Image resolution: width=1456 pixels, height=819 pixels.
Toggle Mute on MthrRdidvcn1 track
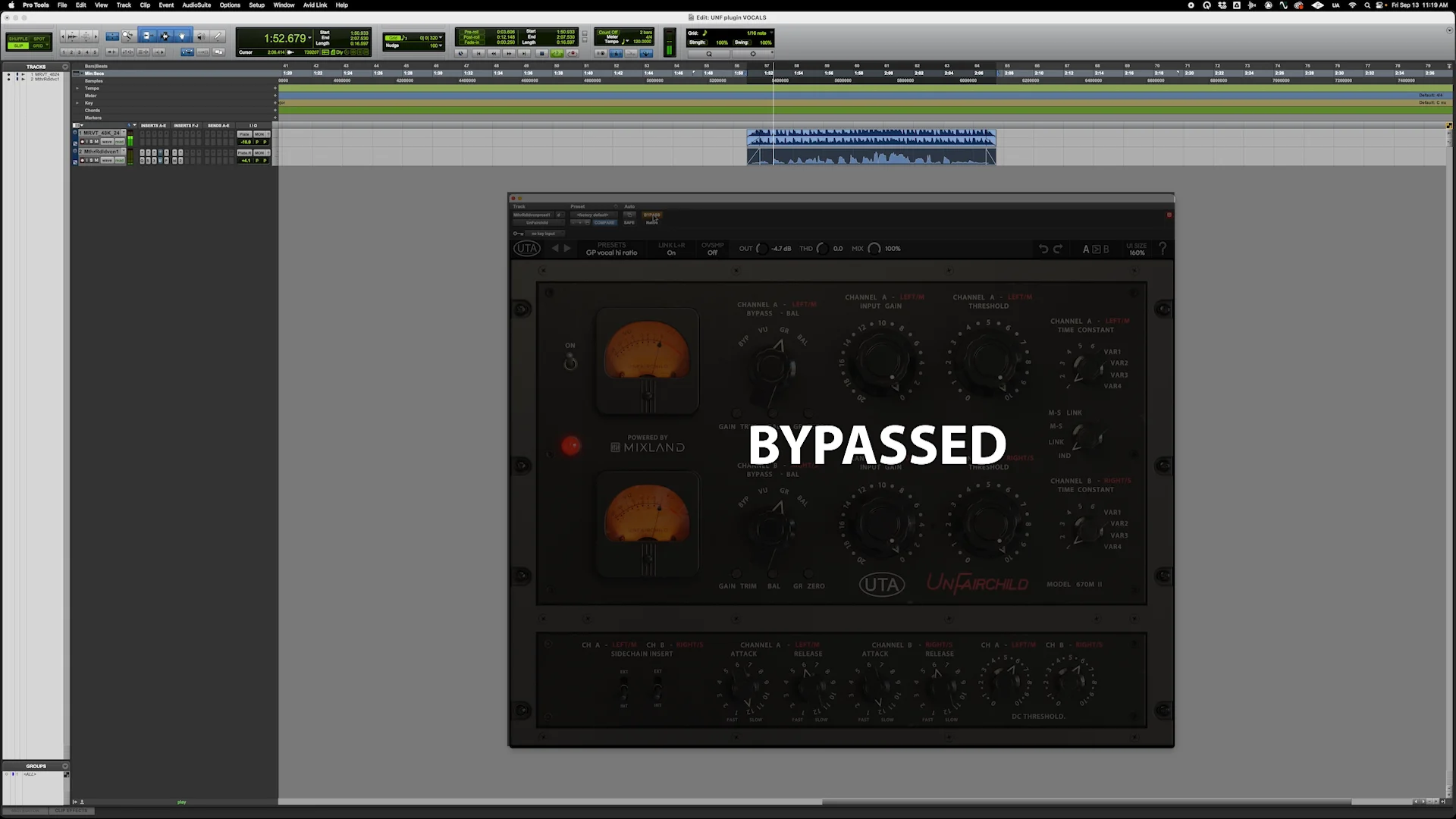pyautogui.click(x=96, y=161)
